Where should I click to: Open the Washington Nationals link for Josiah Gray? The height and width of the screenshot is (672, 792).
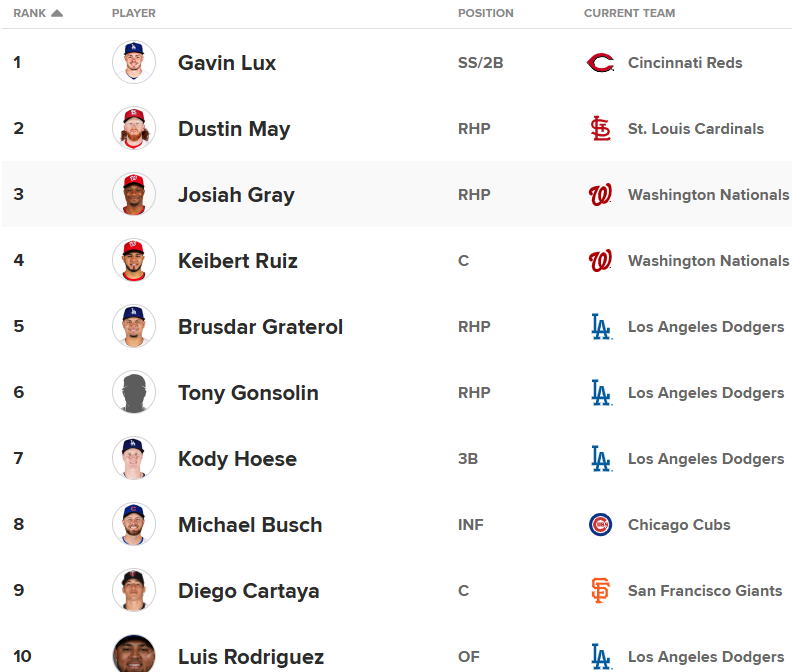click(708, 195)
